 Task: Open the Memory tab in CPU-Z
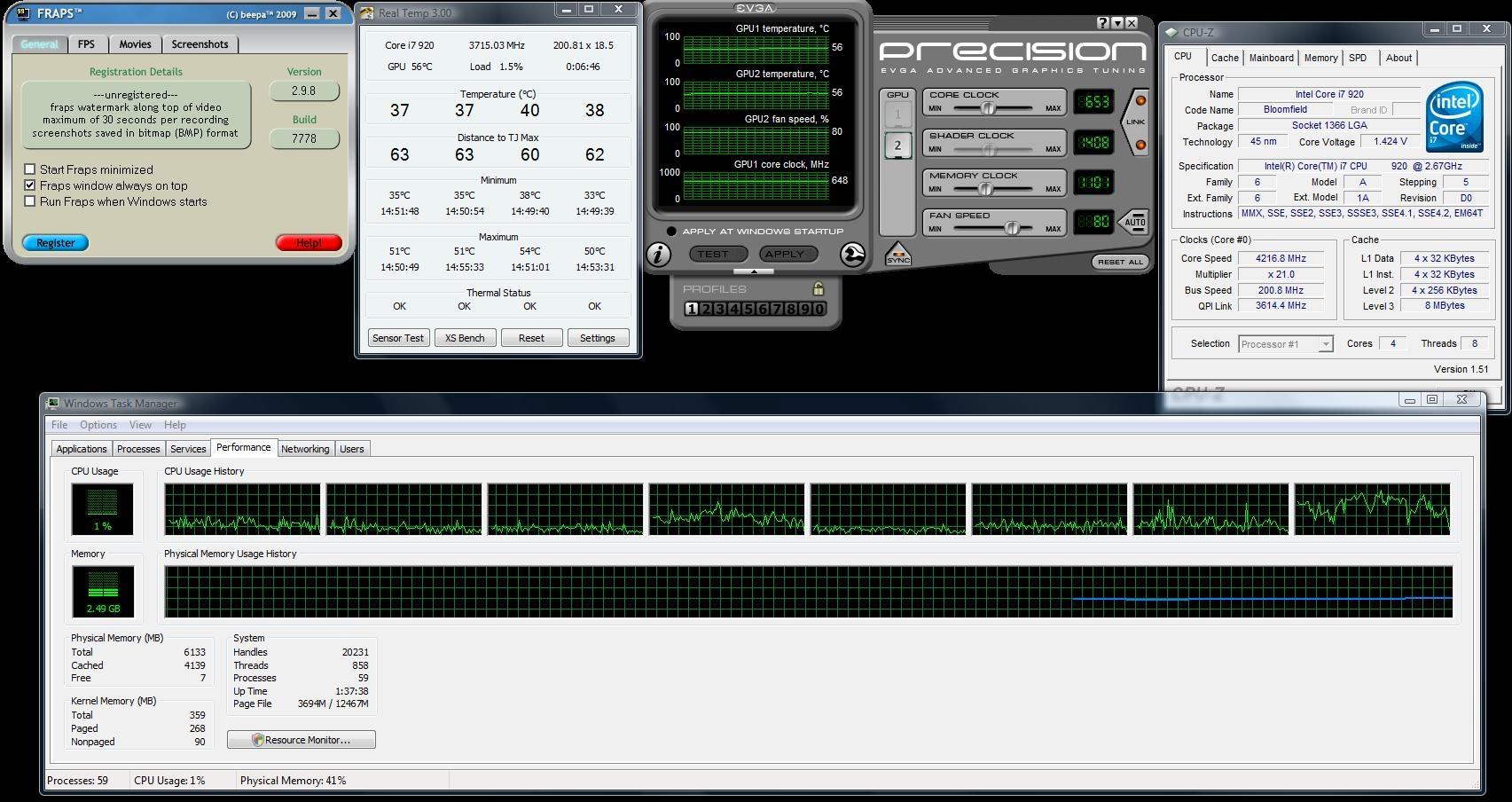click(x=1320, y=58)
